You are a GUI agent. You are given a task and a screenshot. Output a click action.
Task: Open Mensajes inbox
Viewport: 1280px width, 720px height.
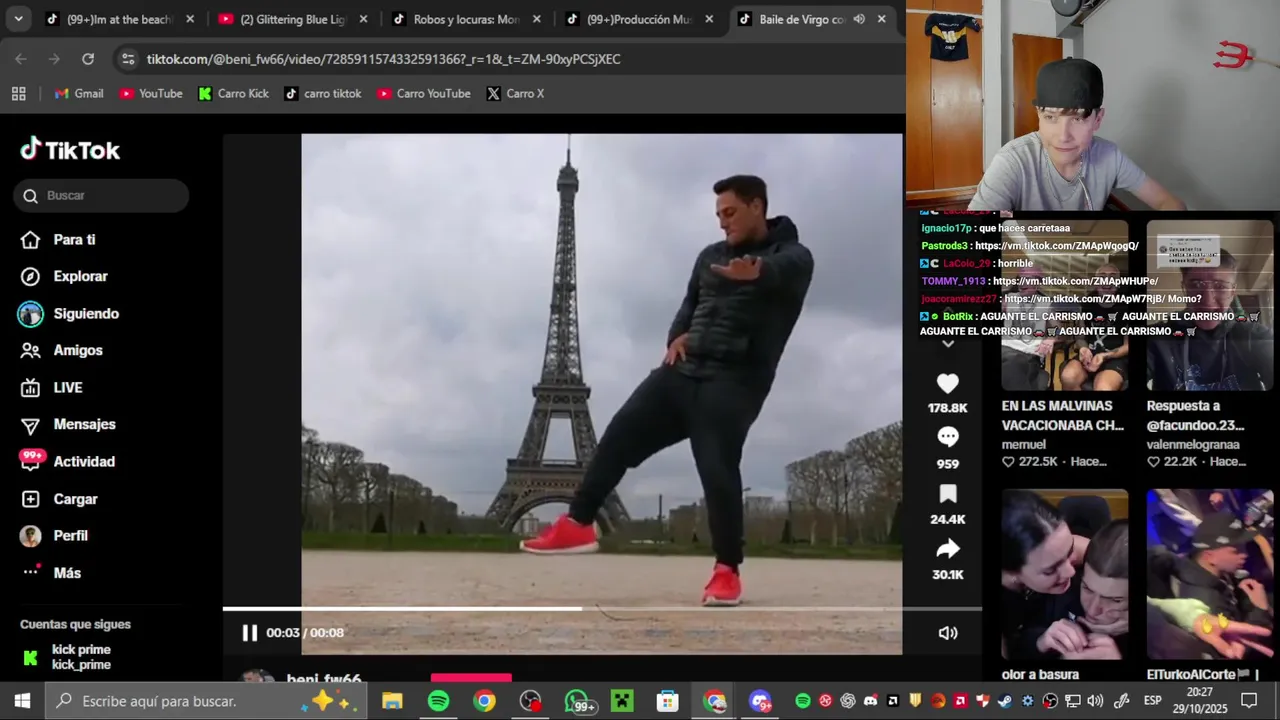(68, 425)
